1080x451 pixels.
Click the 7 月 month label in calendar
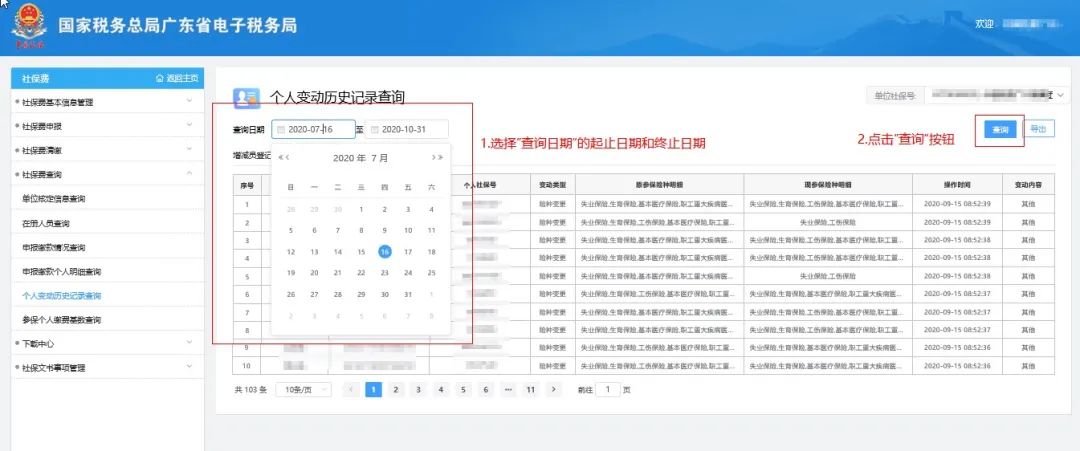[380, 158]
